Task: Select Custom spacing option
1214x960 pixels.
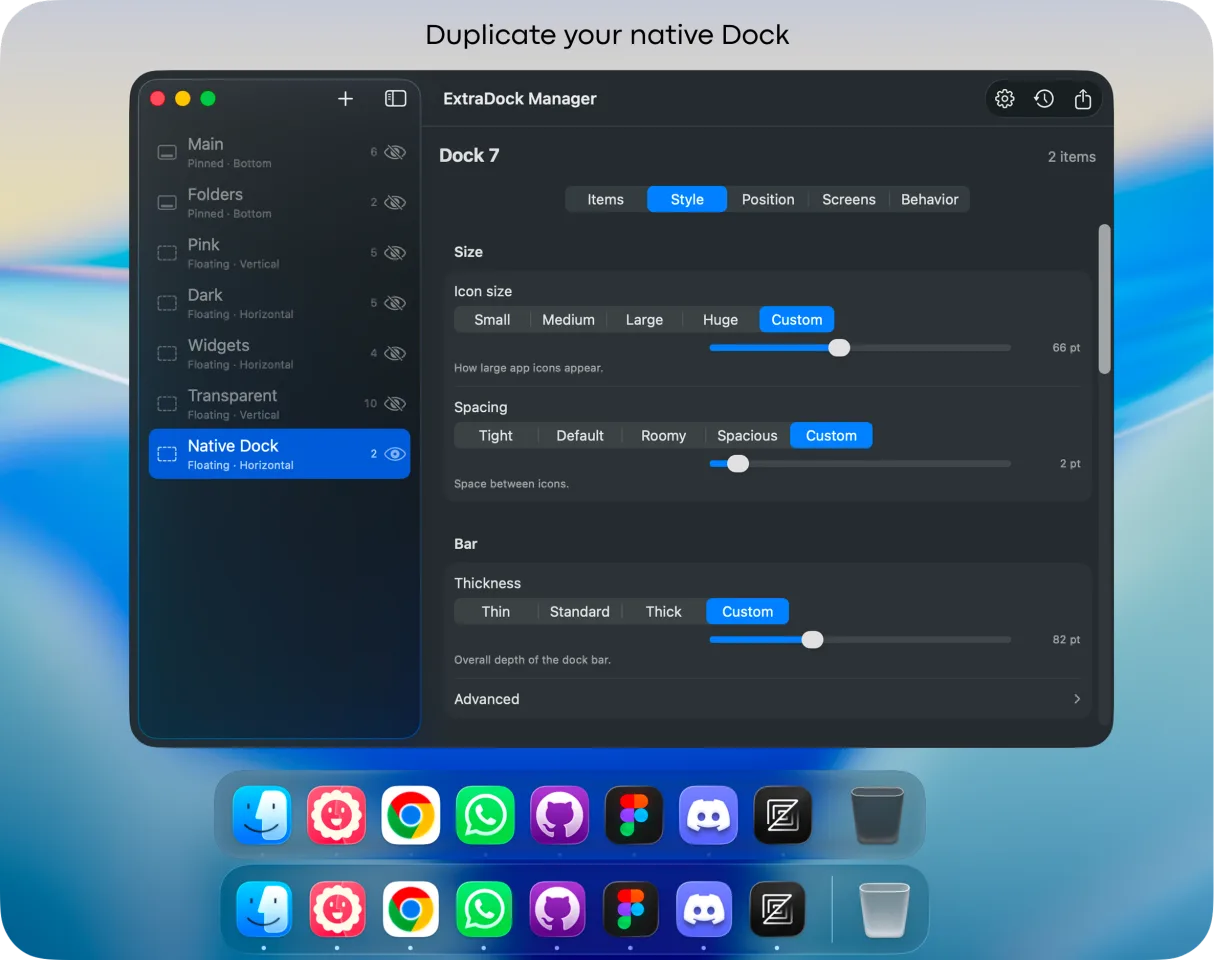Action: pyautogui.click(x=831, y=436)
